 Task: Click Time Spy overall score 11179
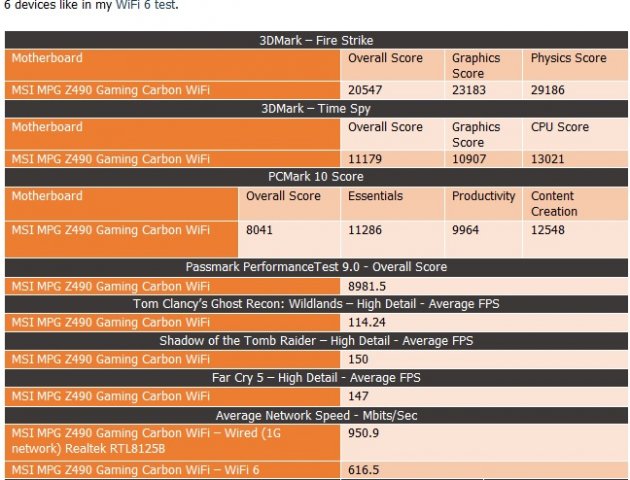tap(365, 159)
